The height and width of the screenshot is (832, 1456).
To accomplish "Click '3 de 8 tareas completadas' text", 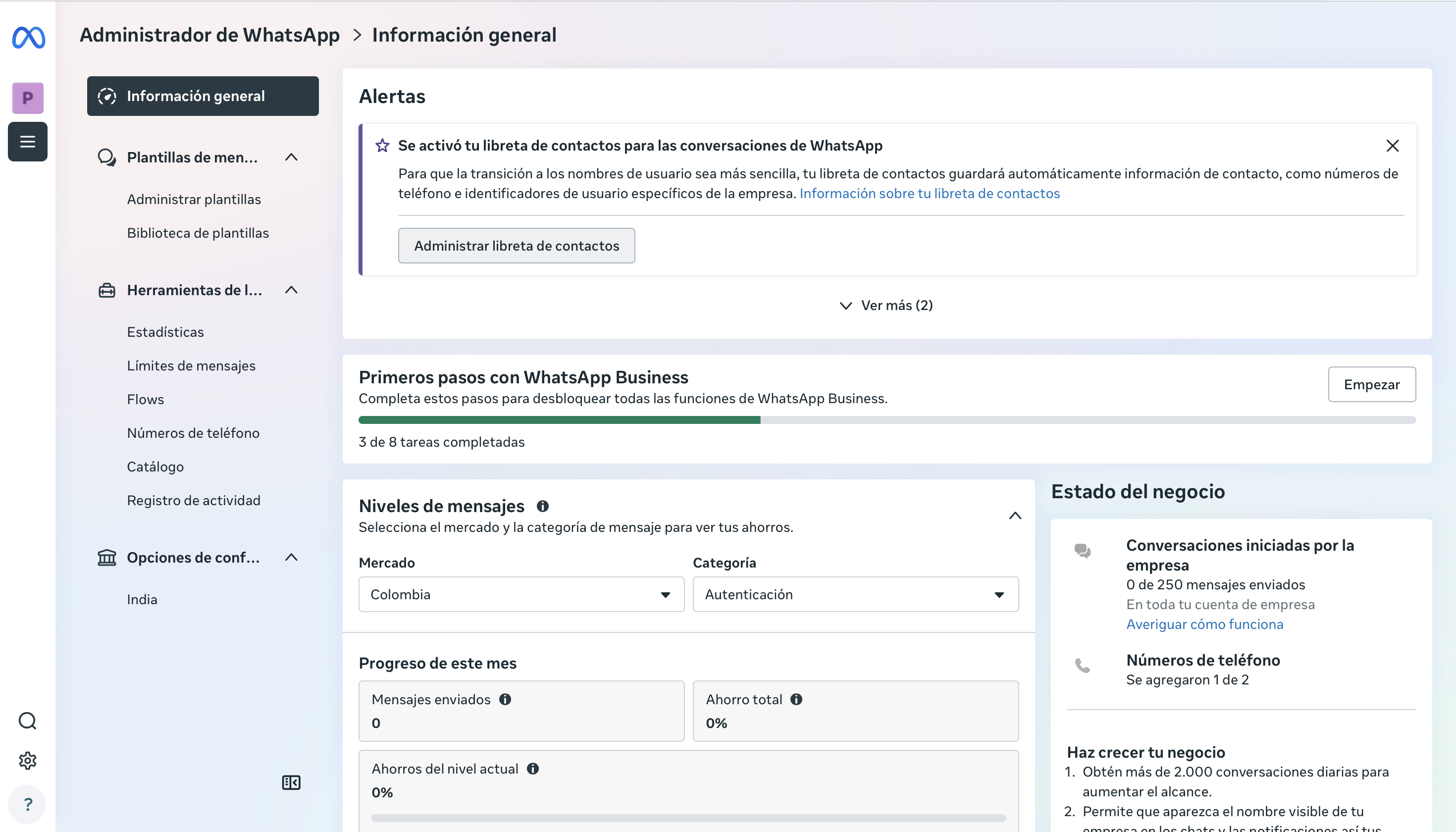I will 441,442.
